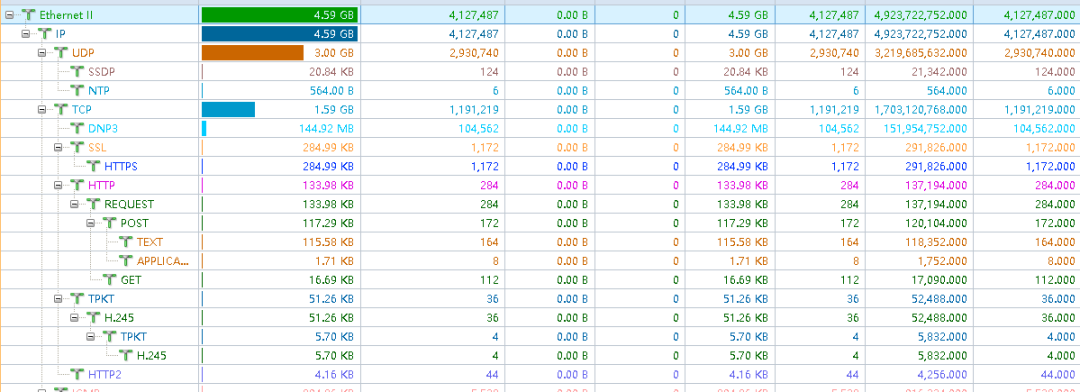The image size is (1080, 392).
Task: Click the green Ethernet II traffic bar
Action: pos(280,14)
